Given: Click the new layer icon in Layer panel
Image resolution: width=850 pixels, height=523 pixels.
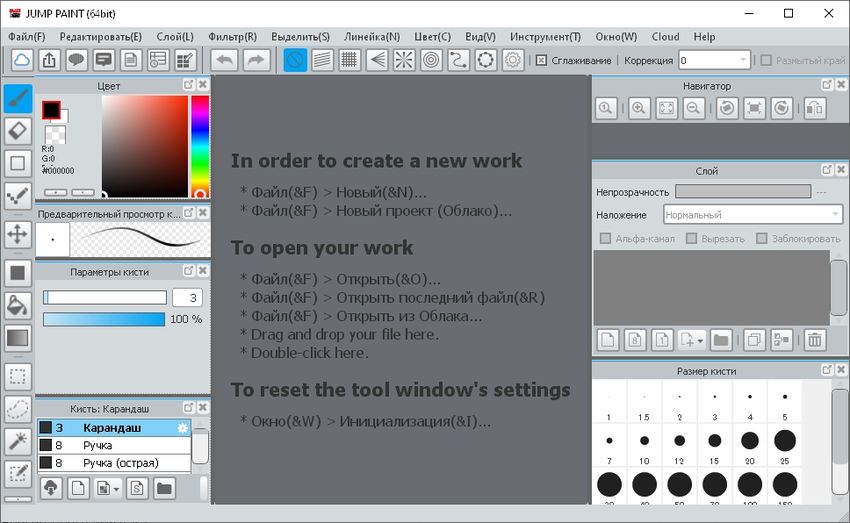Looking at the screenshot, I should point(608,340).
